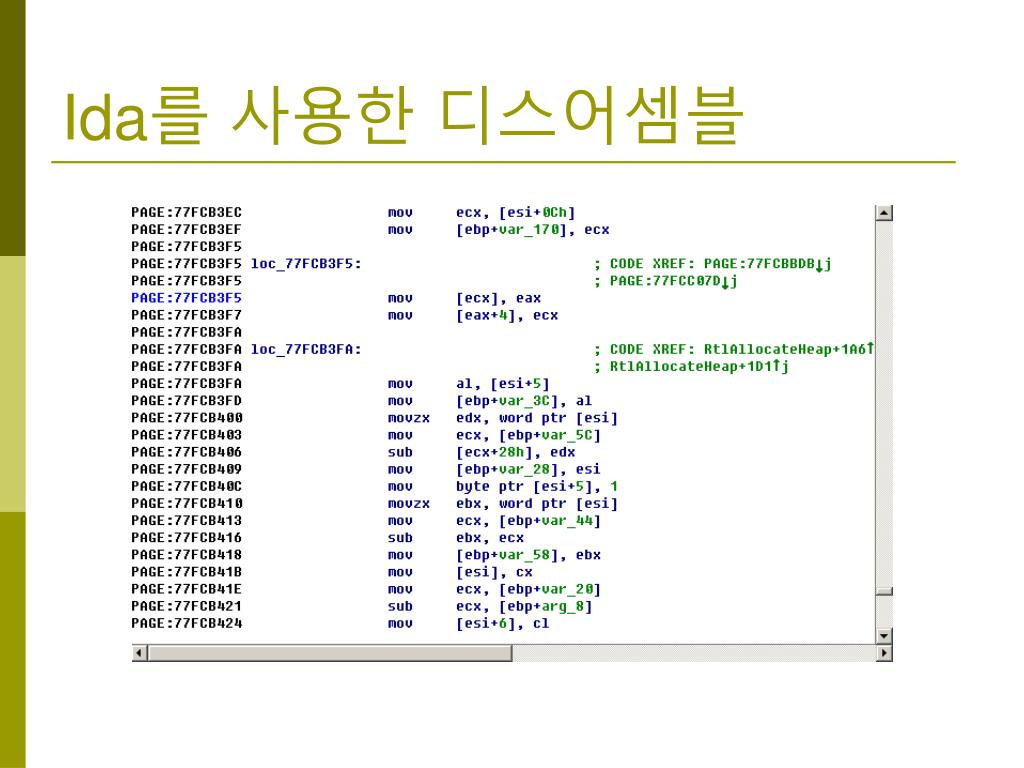This screenshot has height=768, width=1024.
Task: Click operand [ebp+var_58], ebx
Action: click(528, 554)
